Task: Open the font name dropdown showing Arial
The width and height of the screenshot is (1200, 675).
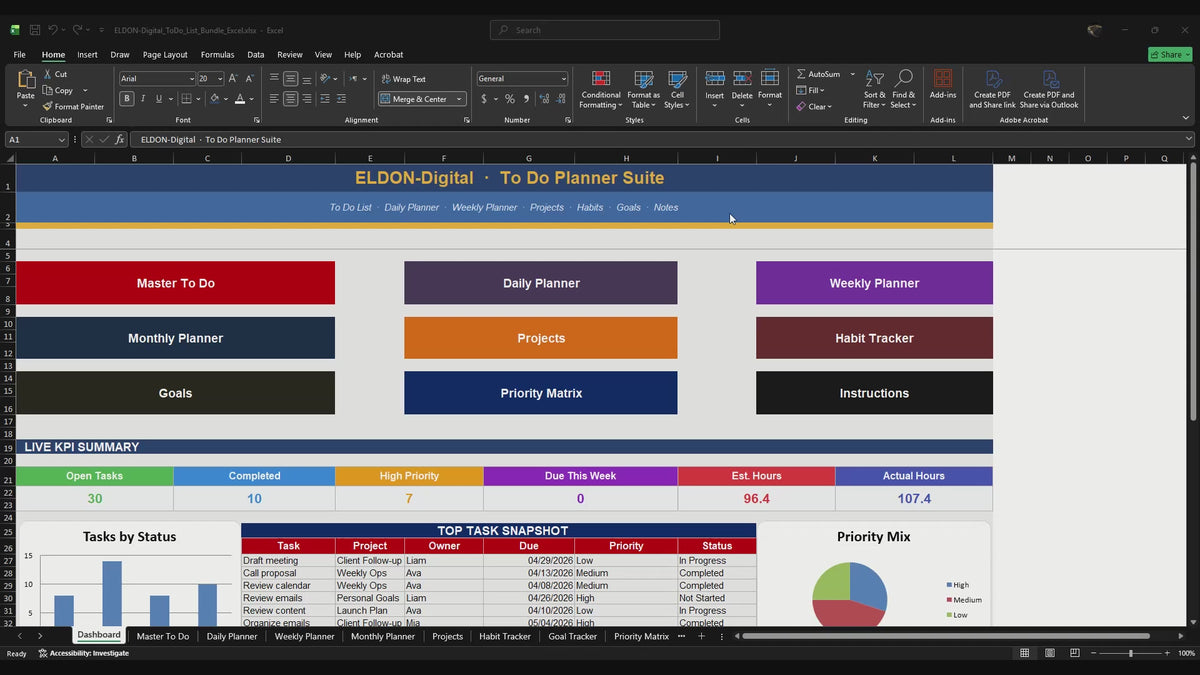Action: [191, 78]
